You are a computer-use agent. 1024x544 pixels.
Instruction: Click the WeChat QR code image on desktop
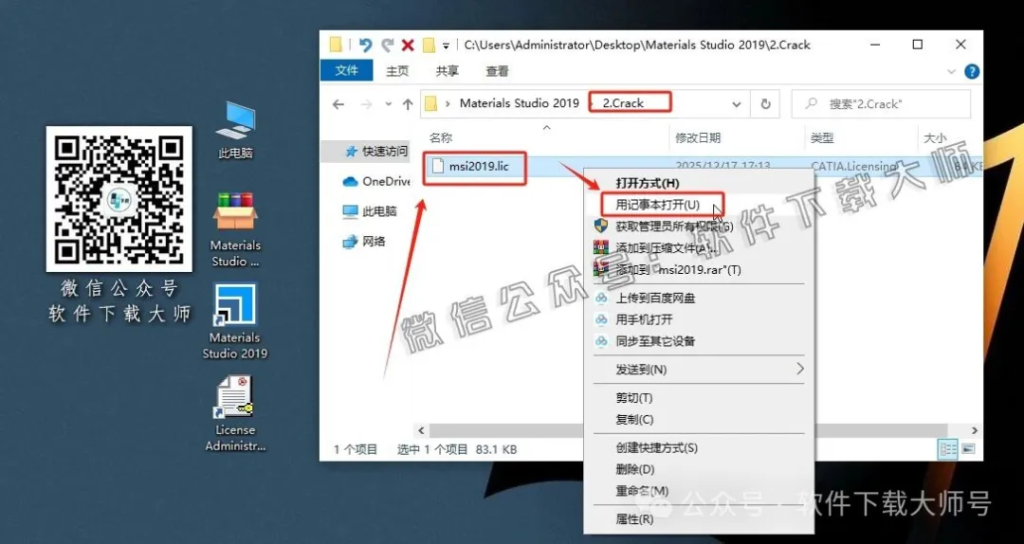(x=119, y=199)
